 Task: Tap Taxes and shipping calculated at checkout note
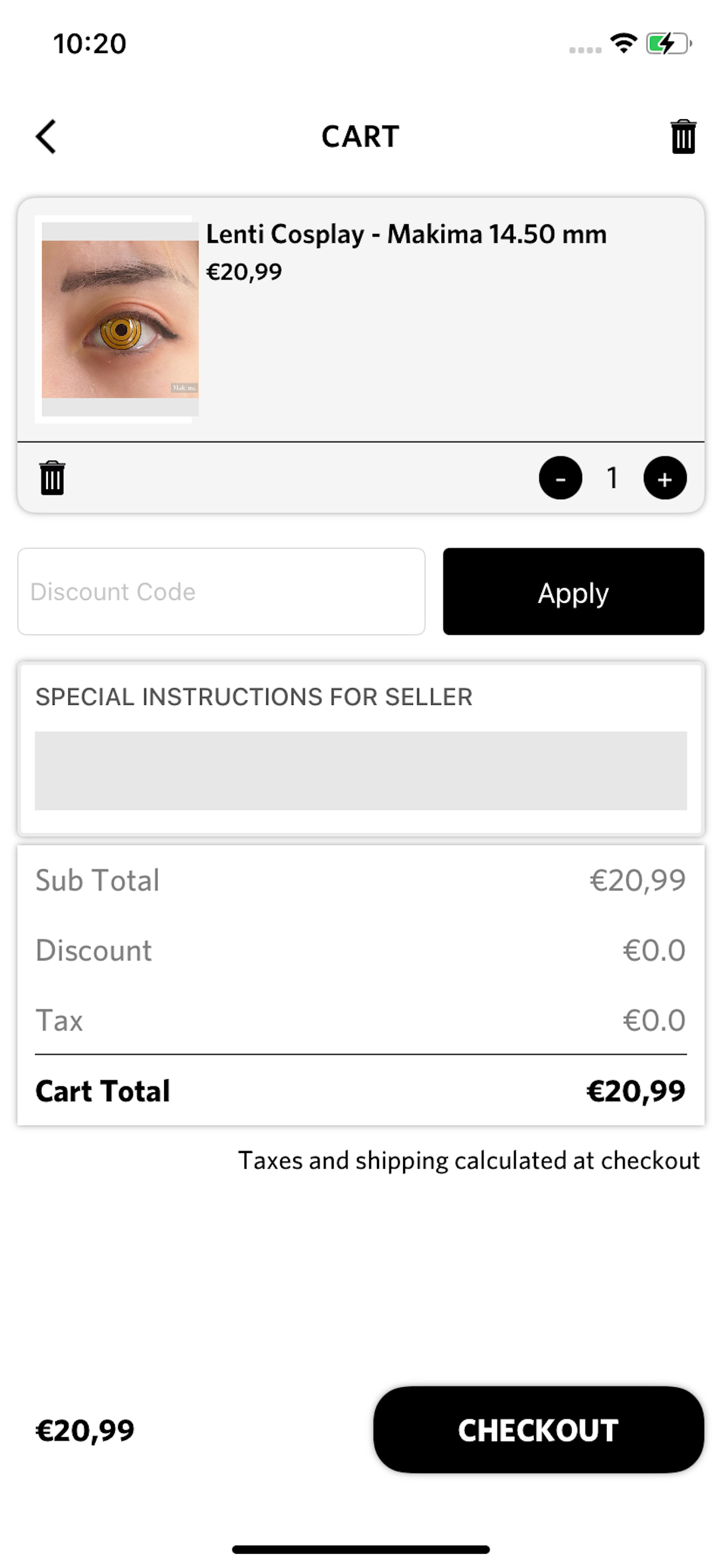[469, 1160]
